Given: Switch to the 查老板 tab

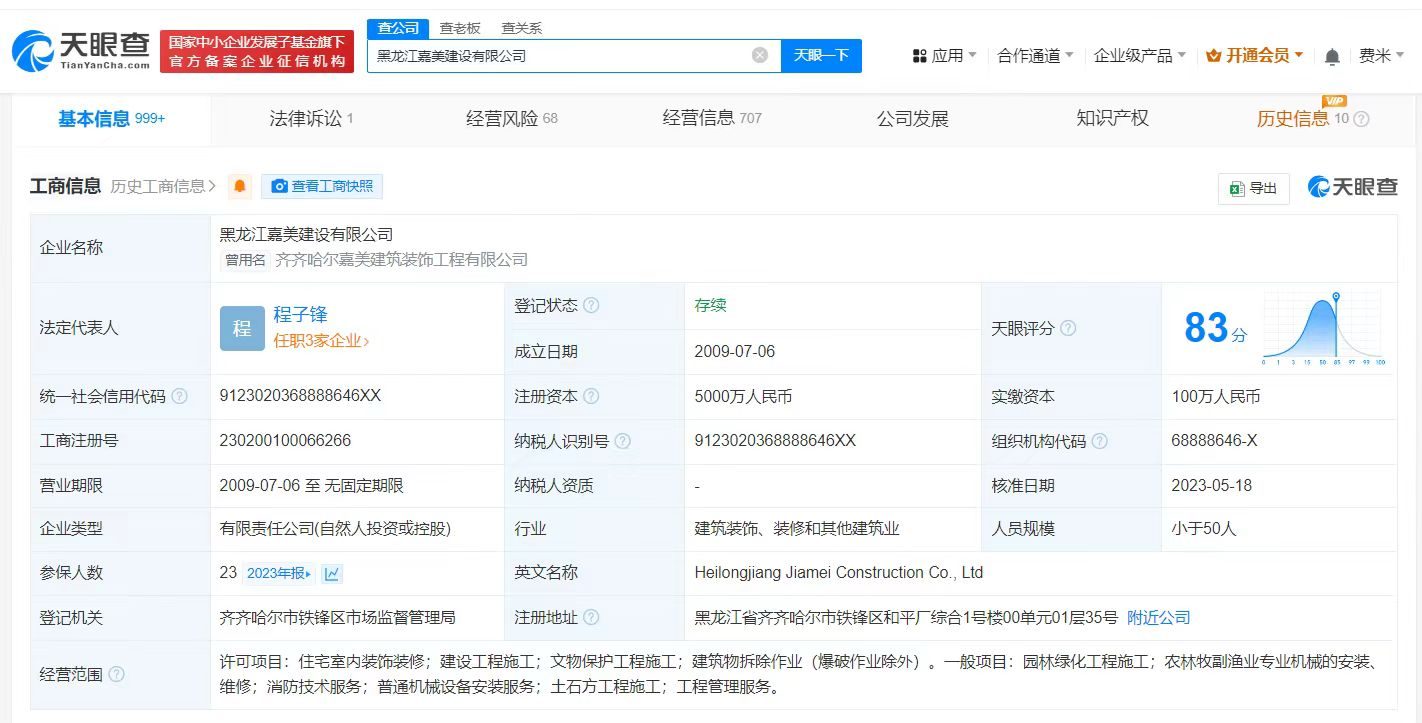Looking at the screenshot, I should tap(458, 28).
